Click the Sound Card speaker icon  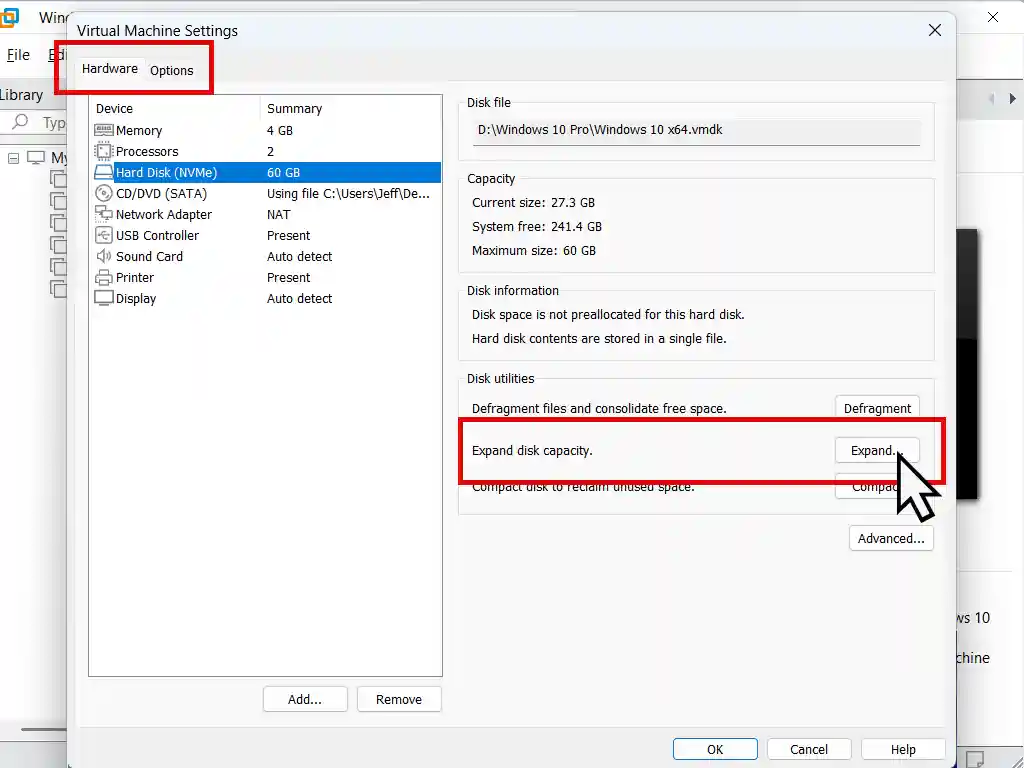click(x=103, y=257)
